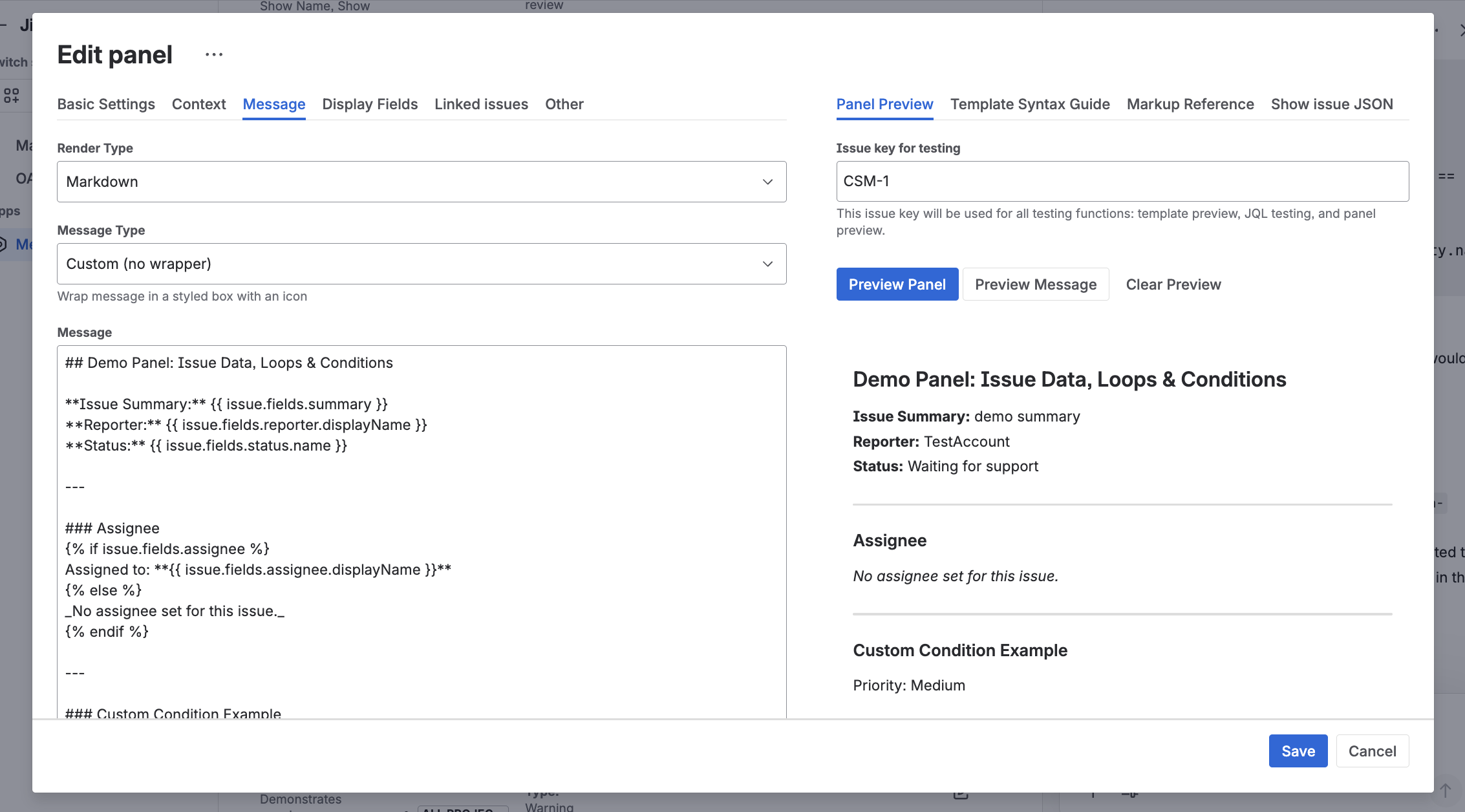Image resolution: width=1465 pixels, height=812 pixels.
Task: Save the panel changes
Action: pyautogui.click(x=1298, y=751)
